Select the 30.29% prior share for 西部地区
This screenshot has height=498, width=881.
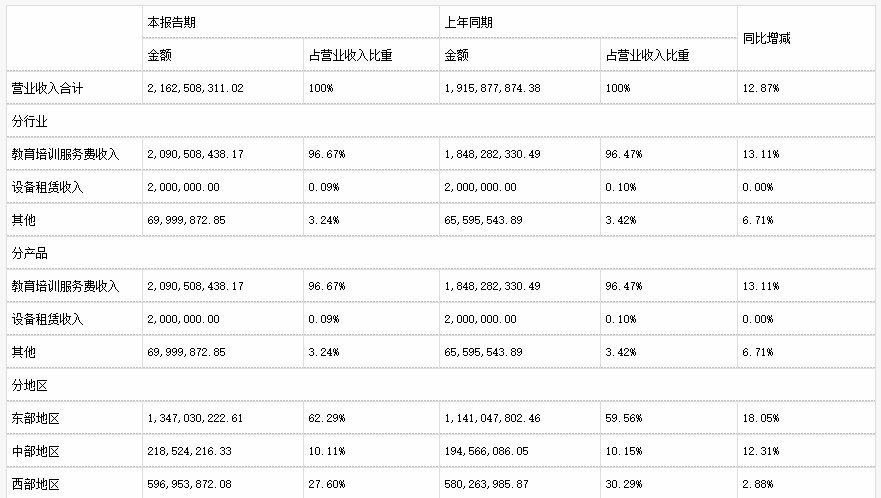[623, 485]
